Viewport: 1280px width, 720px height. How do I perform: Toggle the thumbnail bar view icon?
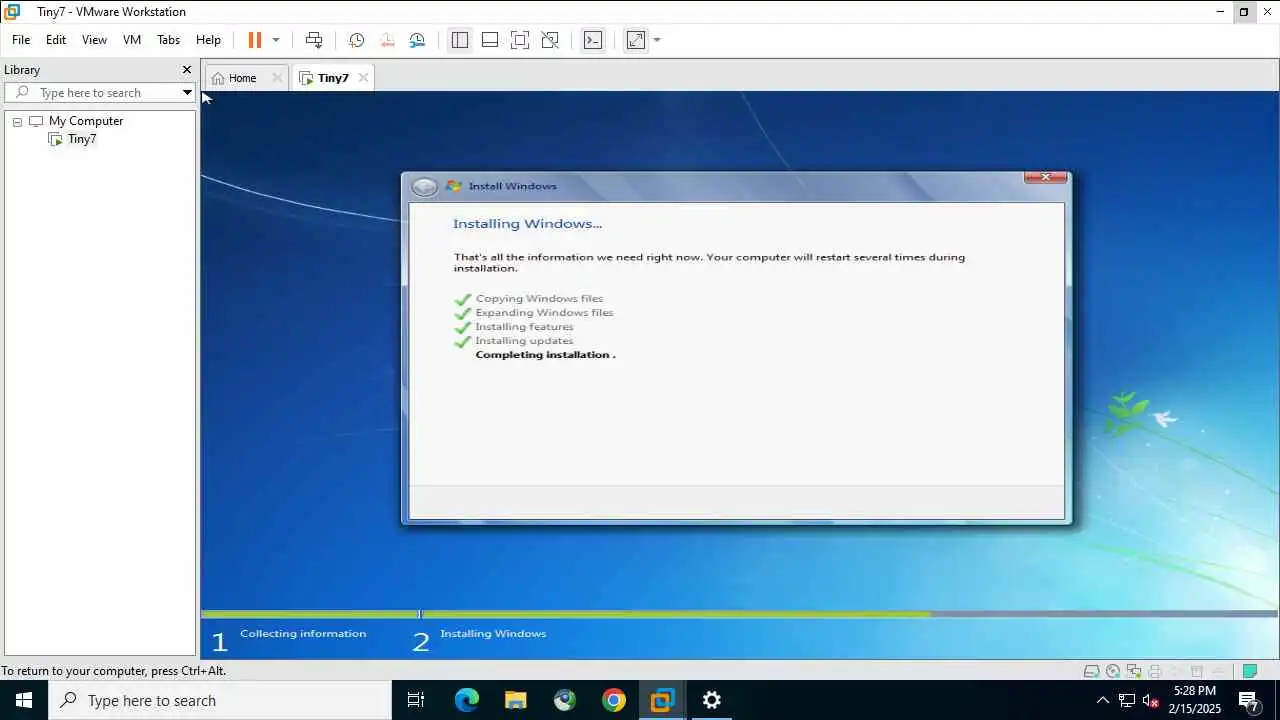[490, 40]
